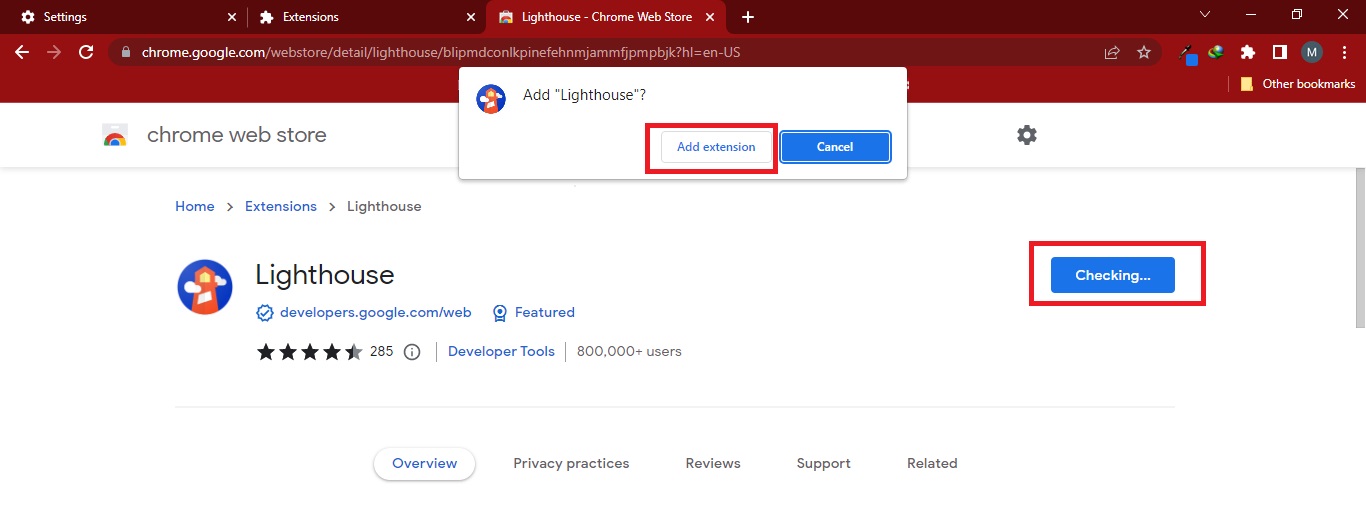Viewport: 1366px width, 510px height.
Task: Open the Reviews tab
Action: click(713, 463)
